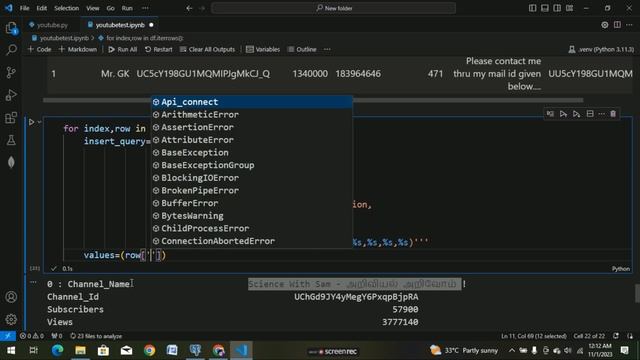Select the .venv Python kernel picker
This screenshot has height=360, width=640.
coord(601,49)
